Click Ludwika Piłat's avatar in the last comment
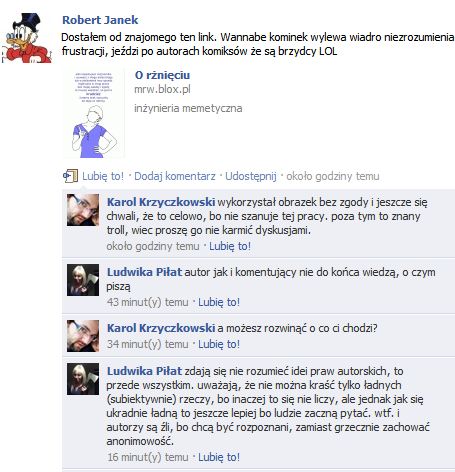The width and height of the screenshot is (455, 472). pos(83,379)
